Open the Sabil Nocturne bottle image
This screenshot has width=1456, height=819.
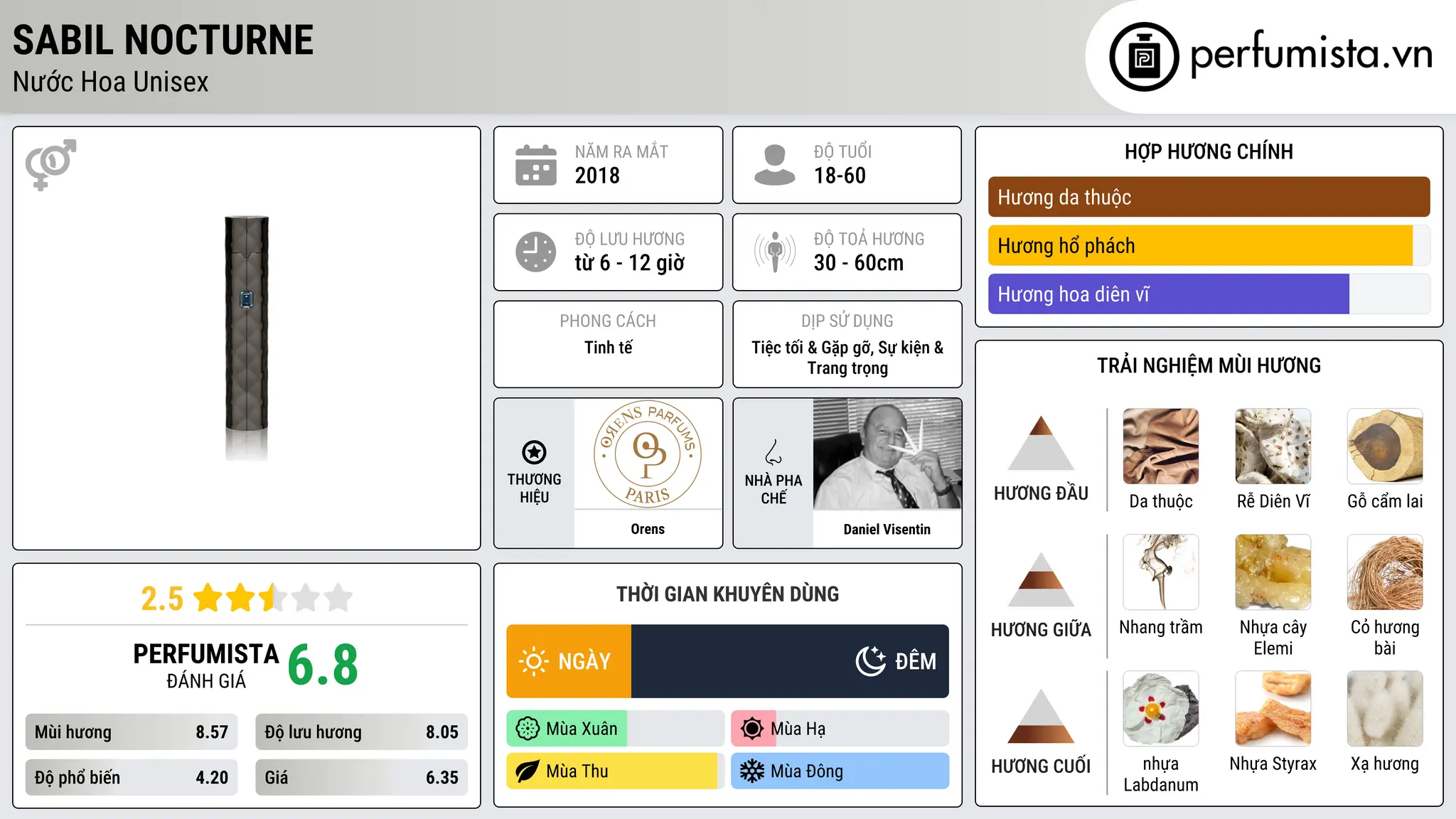click(x=247, y=338)
